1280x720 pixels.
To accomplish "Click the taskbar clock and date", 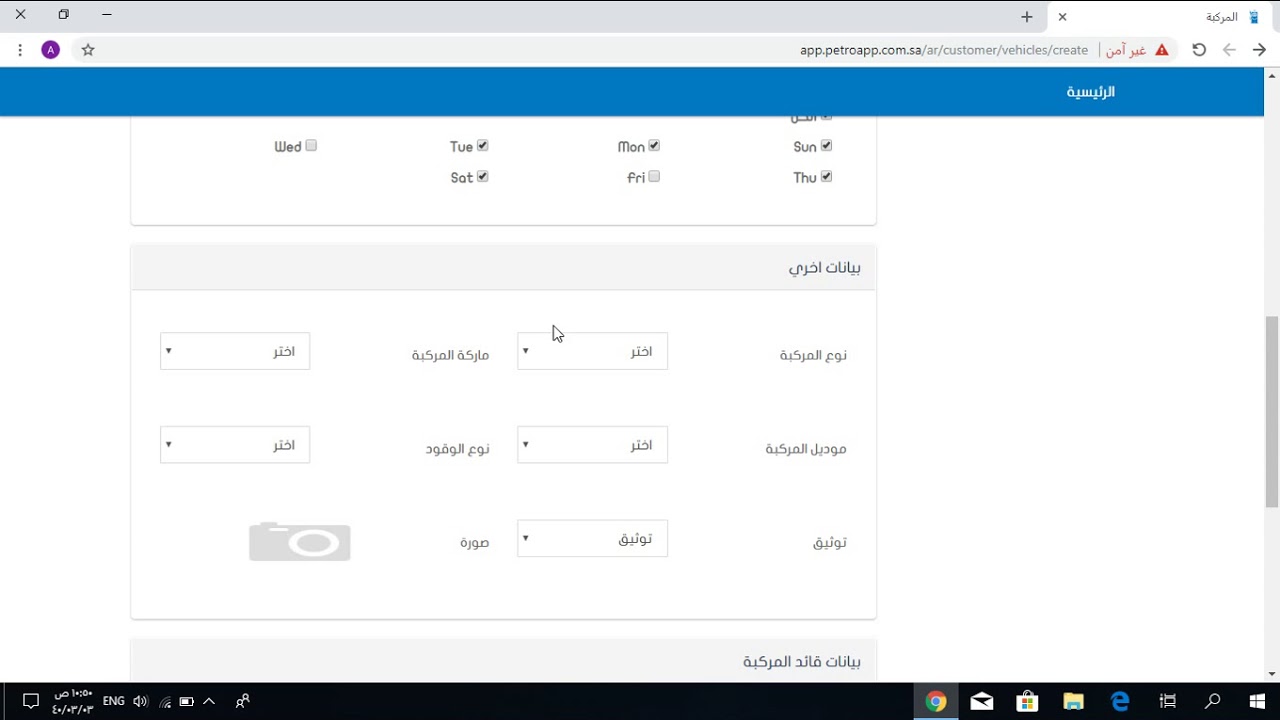I will [x=72, y=701].
